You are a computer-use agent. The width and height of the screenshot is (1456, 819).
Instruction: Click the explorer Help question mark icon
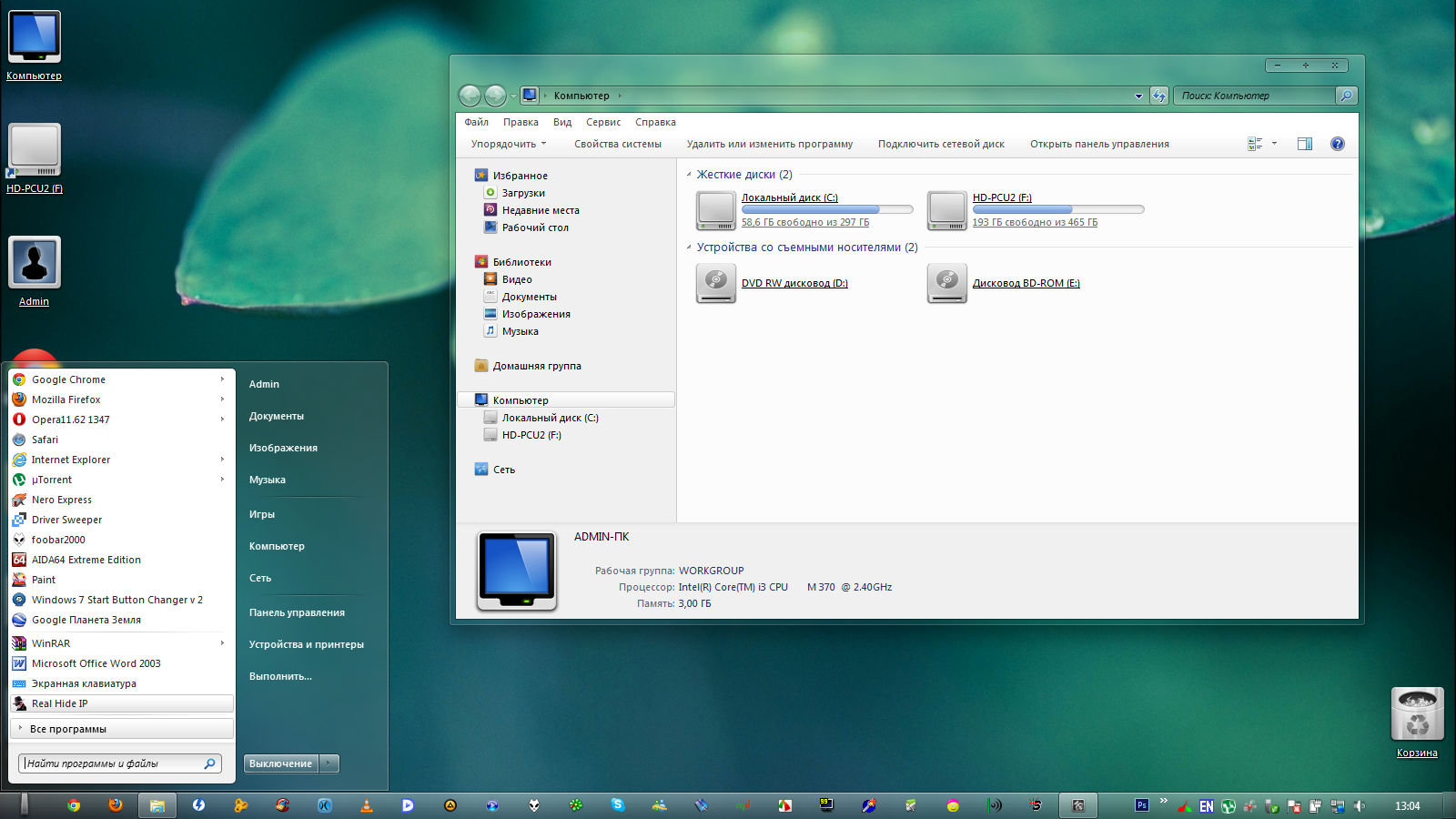click(x=1337, y=144)
